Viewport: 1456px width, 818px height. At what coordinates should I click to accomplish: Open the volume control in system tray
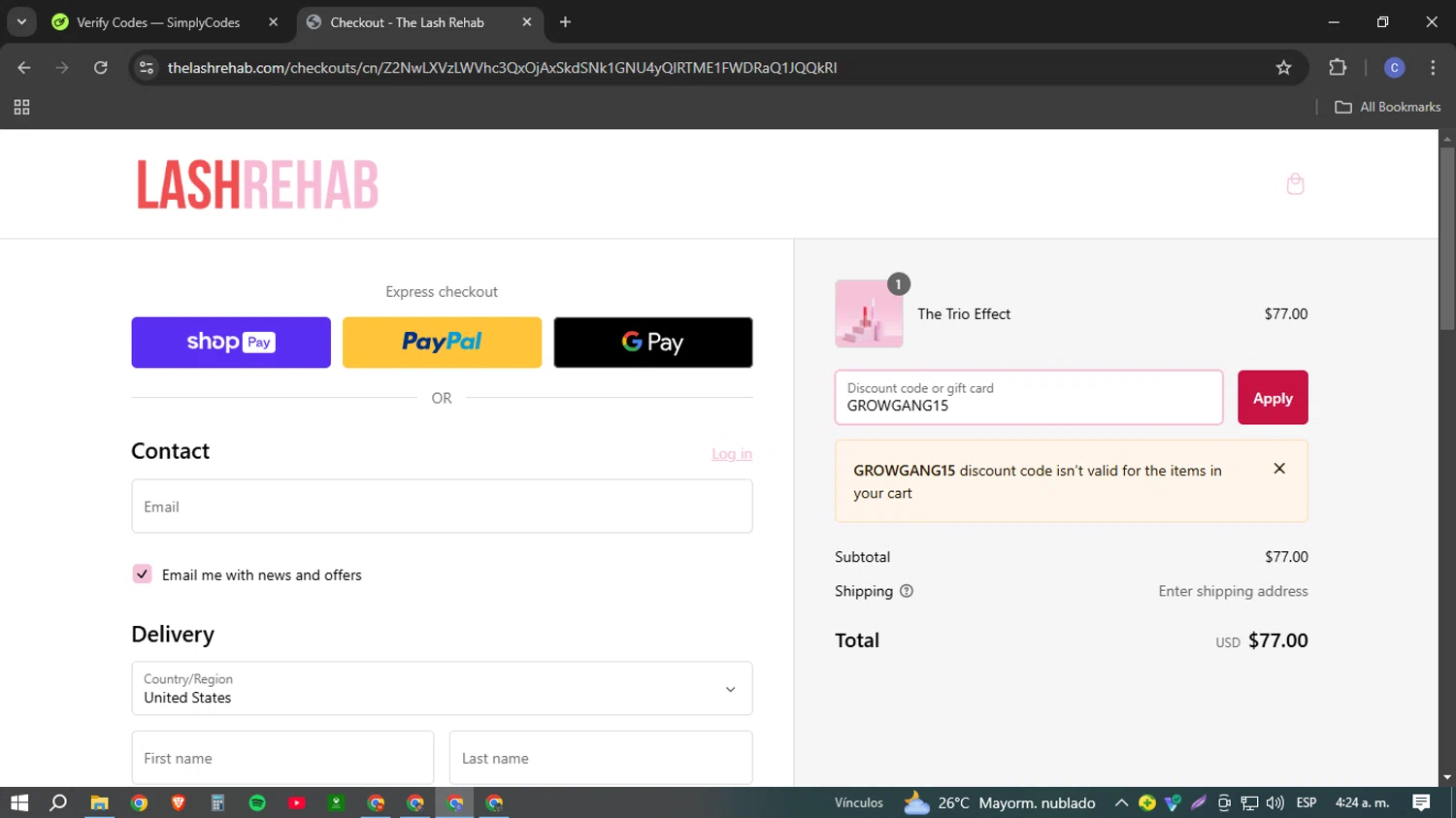click(1275, 802)
